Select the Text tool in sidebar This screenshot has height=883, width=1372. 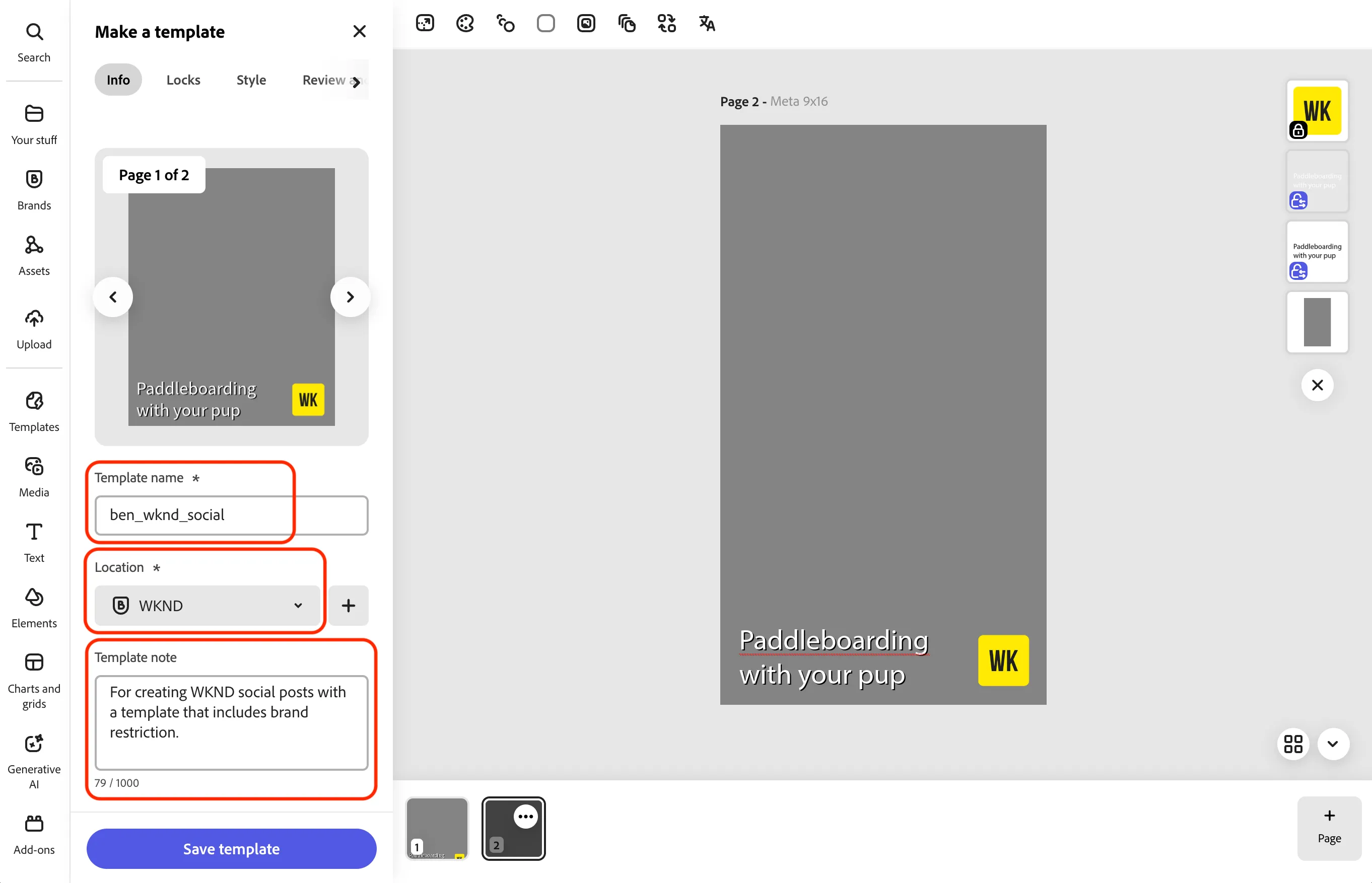pyautogui.click(x=34, y=542)
